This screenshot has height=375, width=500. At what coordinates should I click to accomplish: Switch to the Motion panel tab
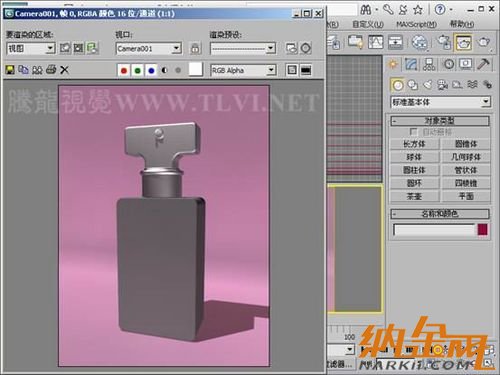click(449, 64)
